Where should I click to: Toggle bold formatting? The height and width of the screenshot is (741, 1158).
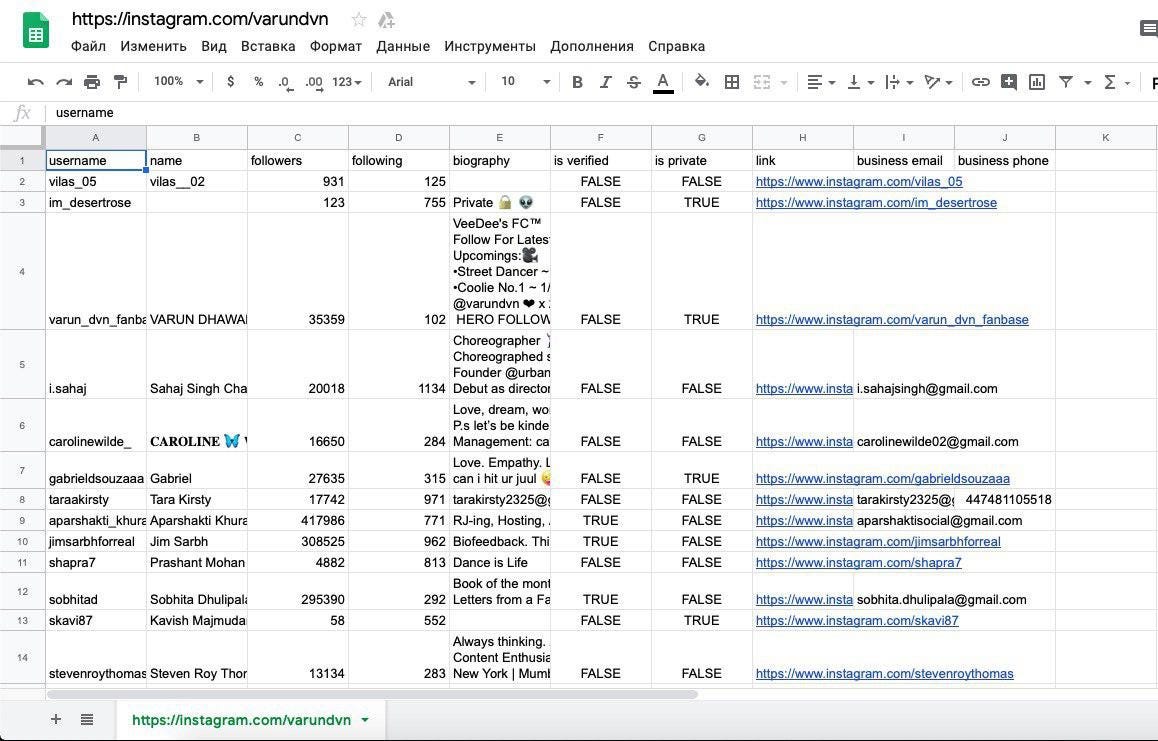coord(578,82)
